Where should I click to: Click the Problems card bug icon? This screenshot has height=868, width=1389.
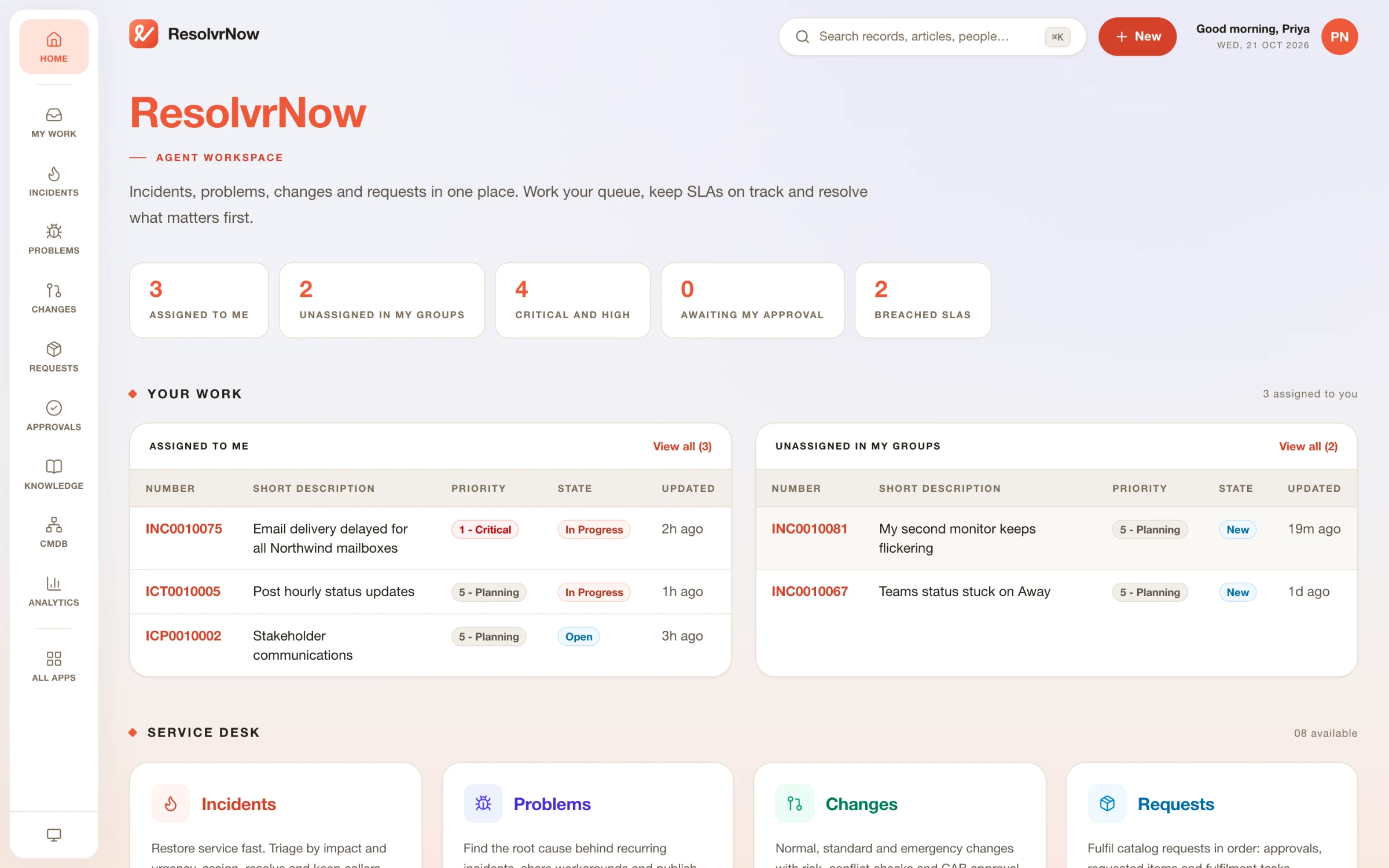483,804
